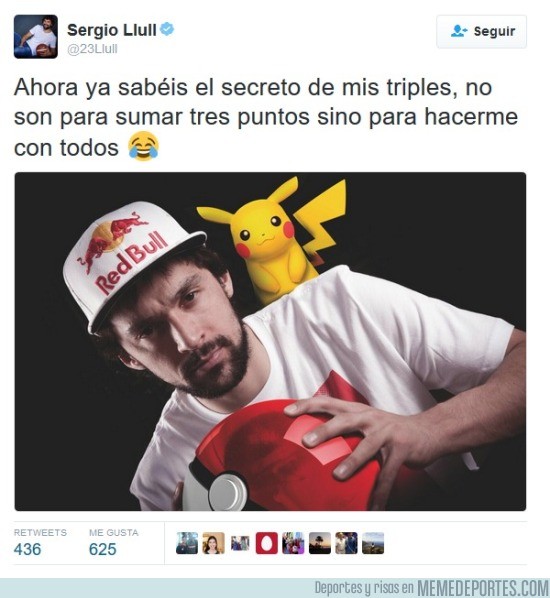550x598 pixels.
Task: Click the red egg default avatar
Action: click(267, 543)
